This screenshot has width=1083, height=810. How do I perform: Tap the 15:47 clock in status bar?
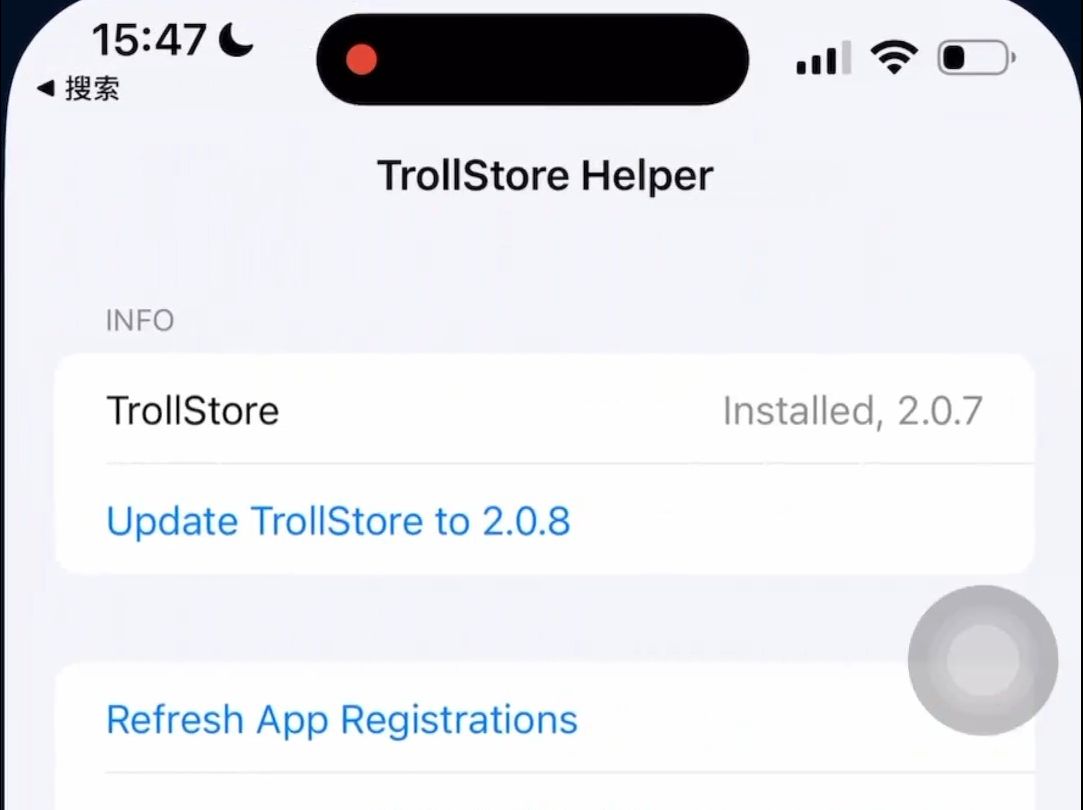(x=148, y=39)
